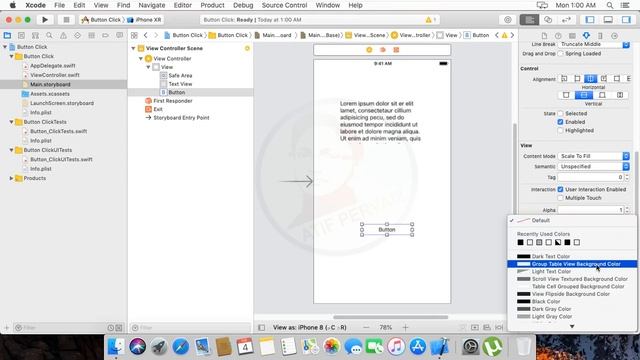Show the Connections inspector

tap(614, 36)
